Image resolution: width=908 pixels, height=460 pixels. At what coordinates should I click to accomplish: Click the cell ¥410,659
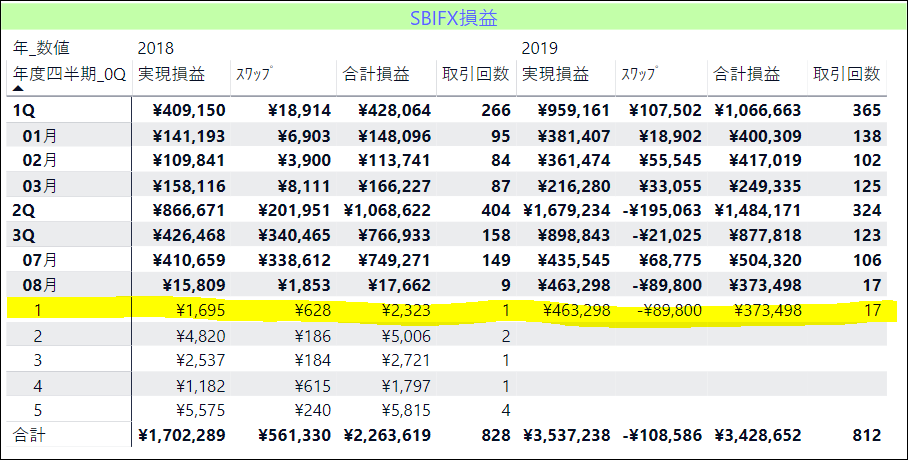coord(189,260)
